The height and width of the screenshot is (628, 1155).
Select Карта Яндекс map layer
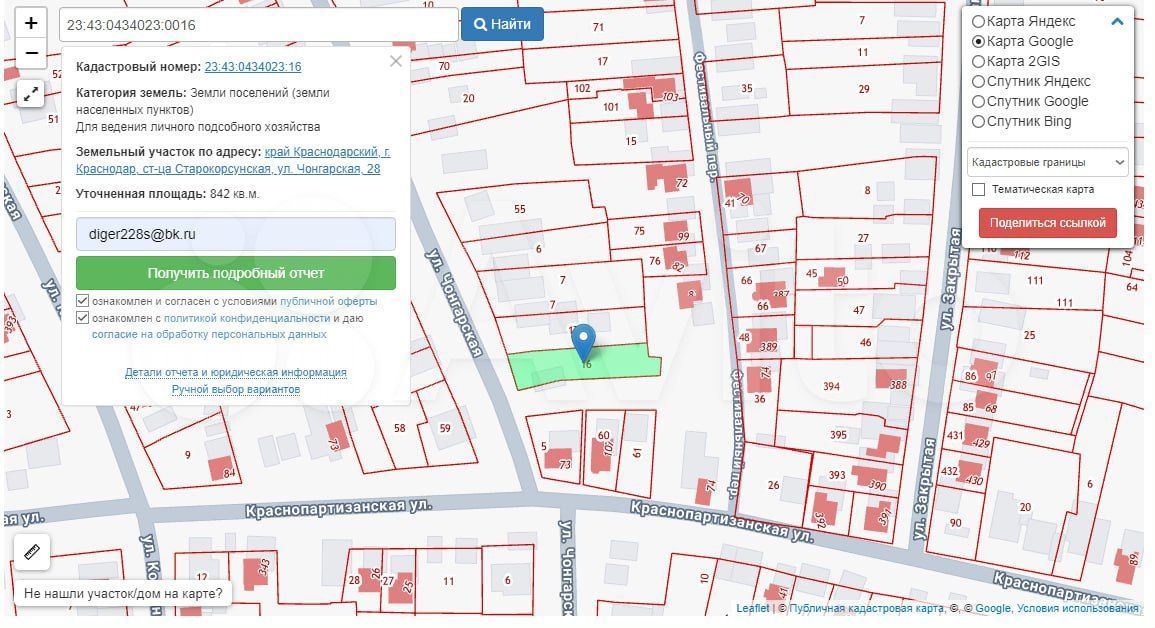(x=979, y=21)
